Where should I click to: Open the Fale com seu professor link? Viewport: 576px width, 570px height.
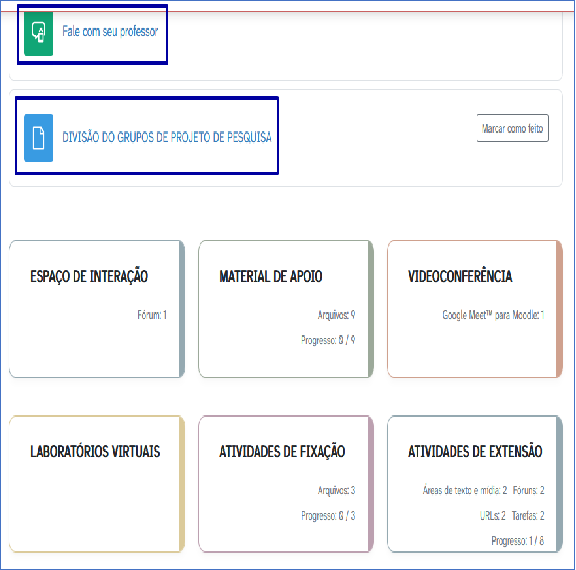coord(110,32)
